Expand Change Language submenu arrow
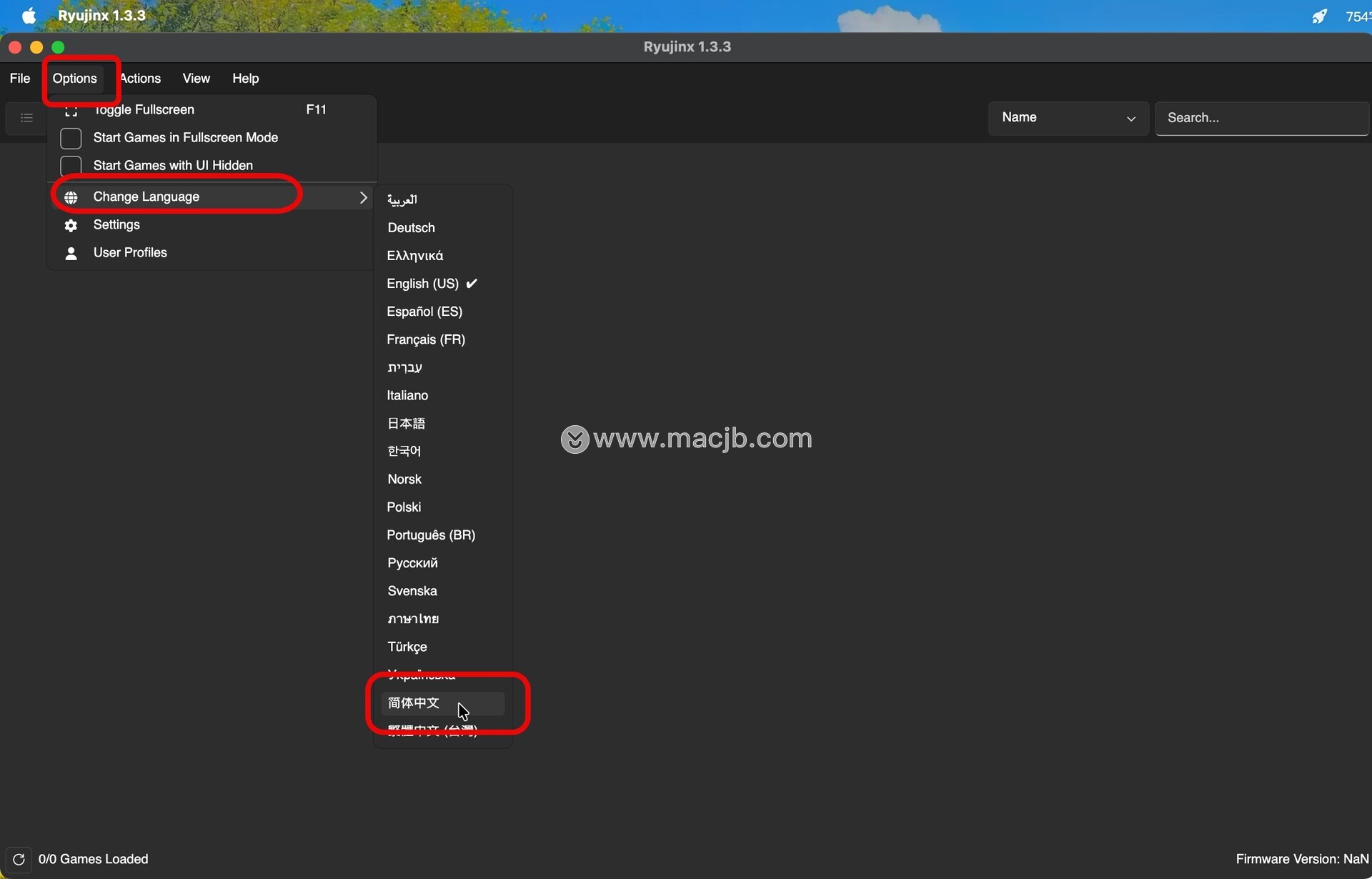The height and width of the screenshot is (879, 1372). (x=363, y=197)
